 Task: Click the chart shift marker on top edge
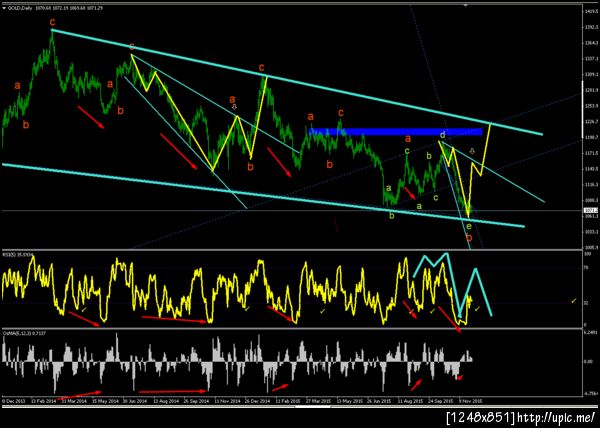(466, 5)
